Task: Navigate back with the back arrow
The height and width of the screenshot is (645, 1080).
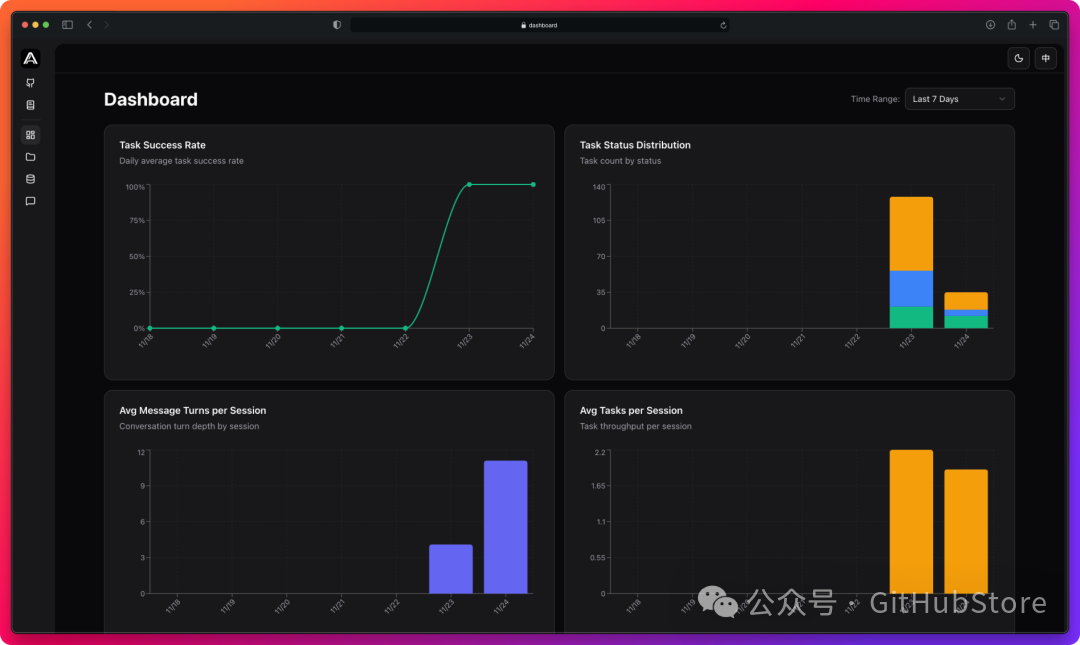Action: [x=89, y=25]
